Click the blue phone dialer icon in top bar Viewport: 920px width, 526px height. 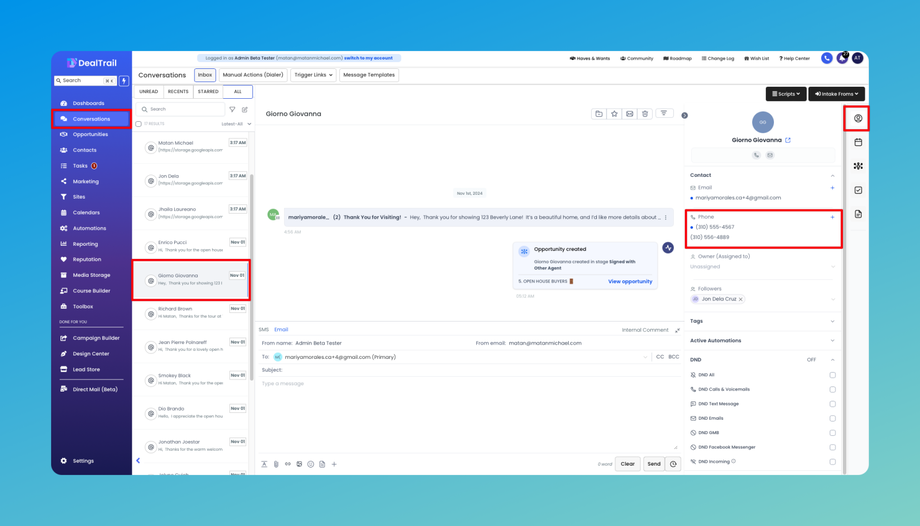click(x=827, y=58)
